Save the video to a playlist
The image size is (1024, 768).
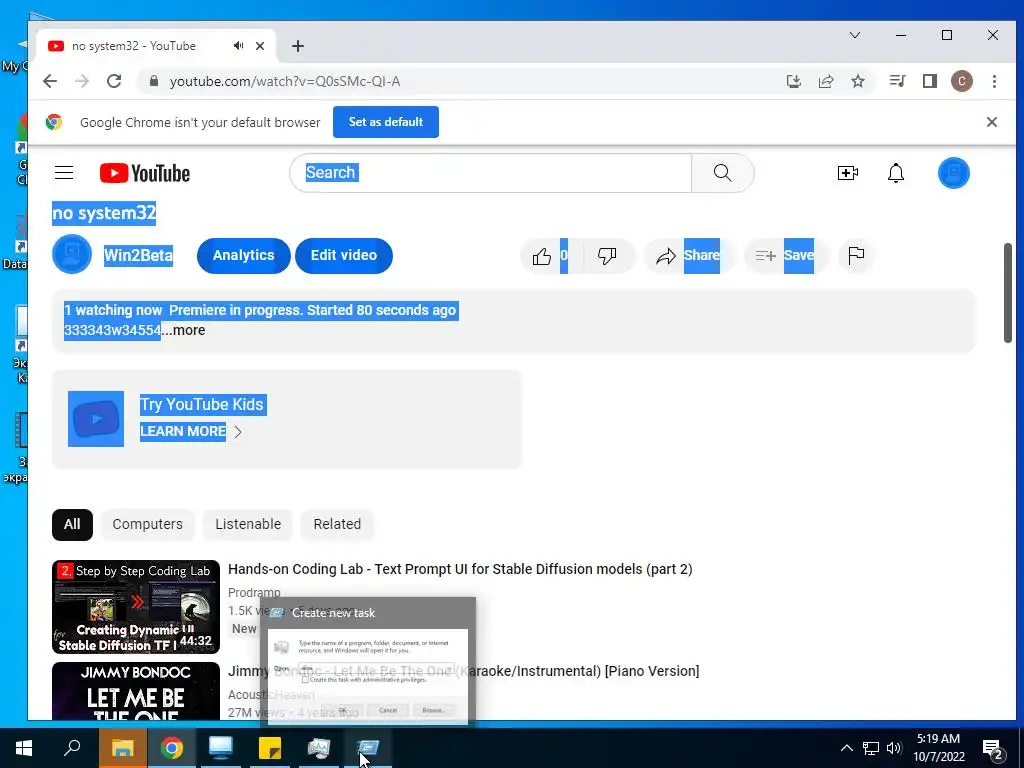(x=785, y=256)
